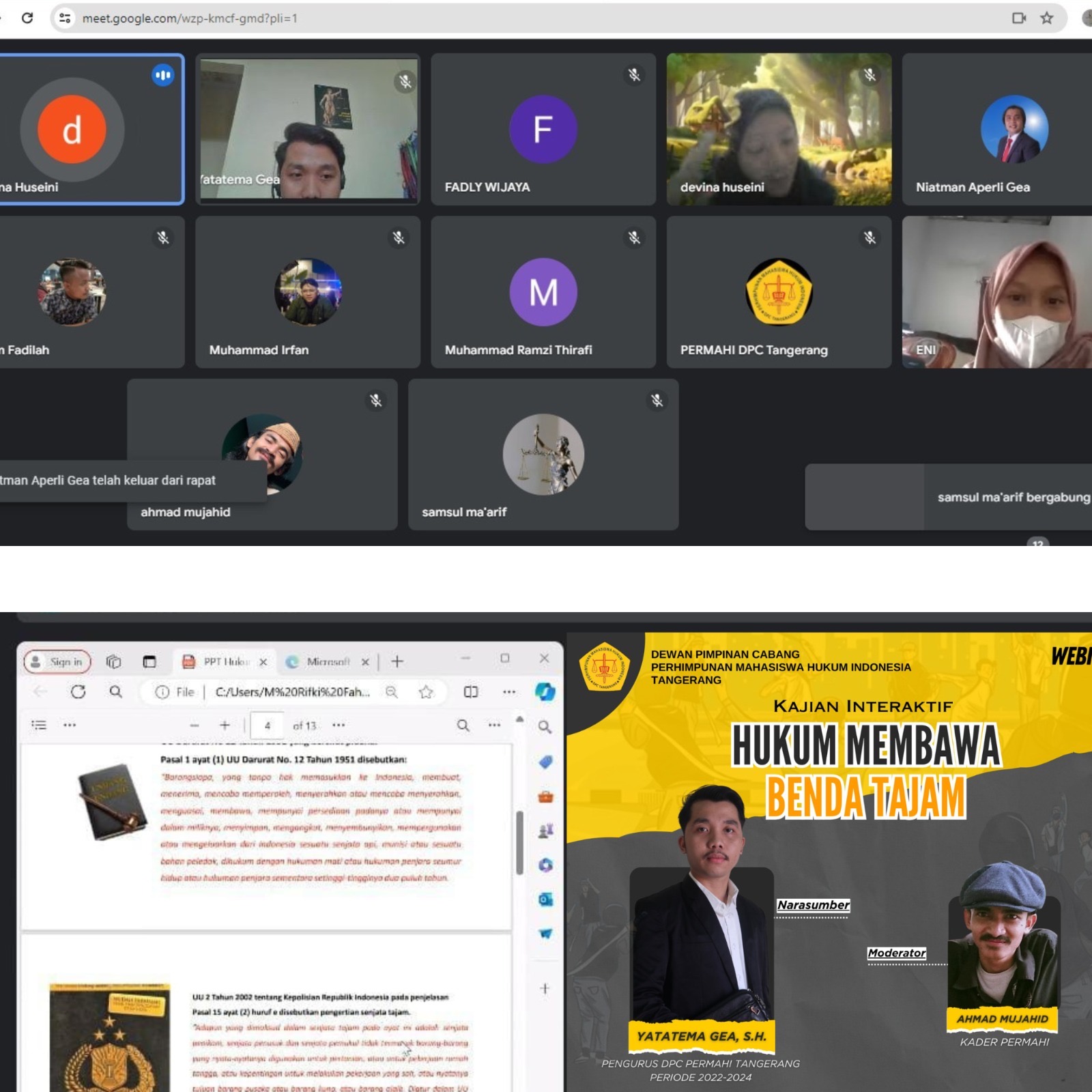Open site information icon in Chrome address bar

65,18
